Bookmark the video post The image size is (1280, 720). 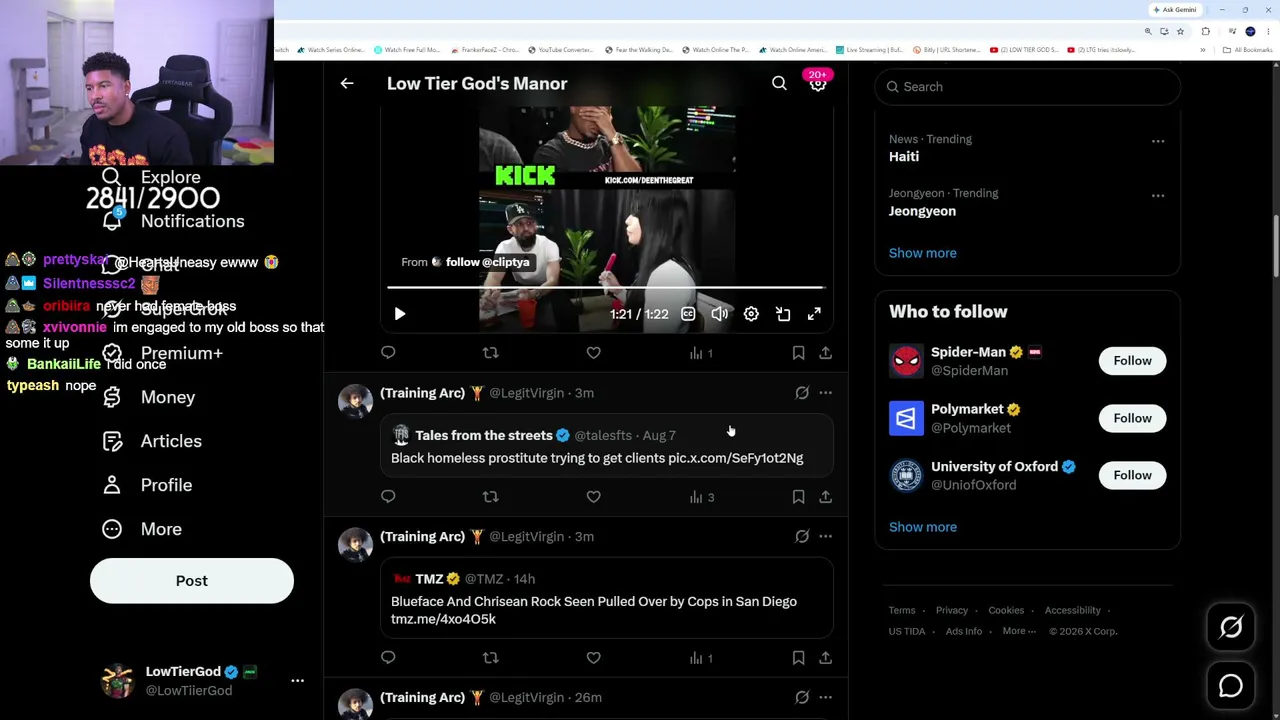(x=798, y=353)
